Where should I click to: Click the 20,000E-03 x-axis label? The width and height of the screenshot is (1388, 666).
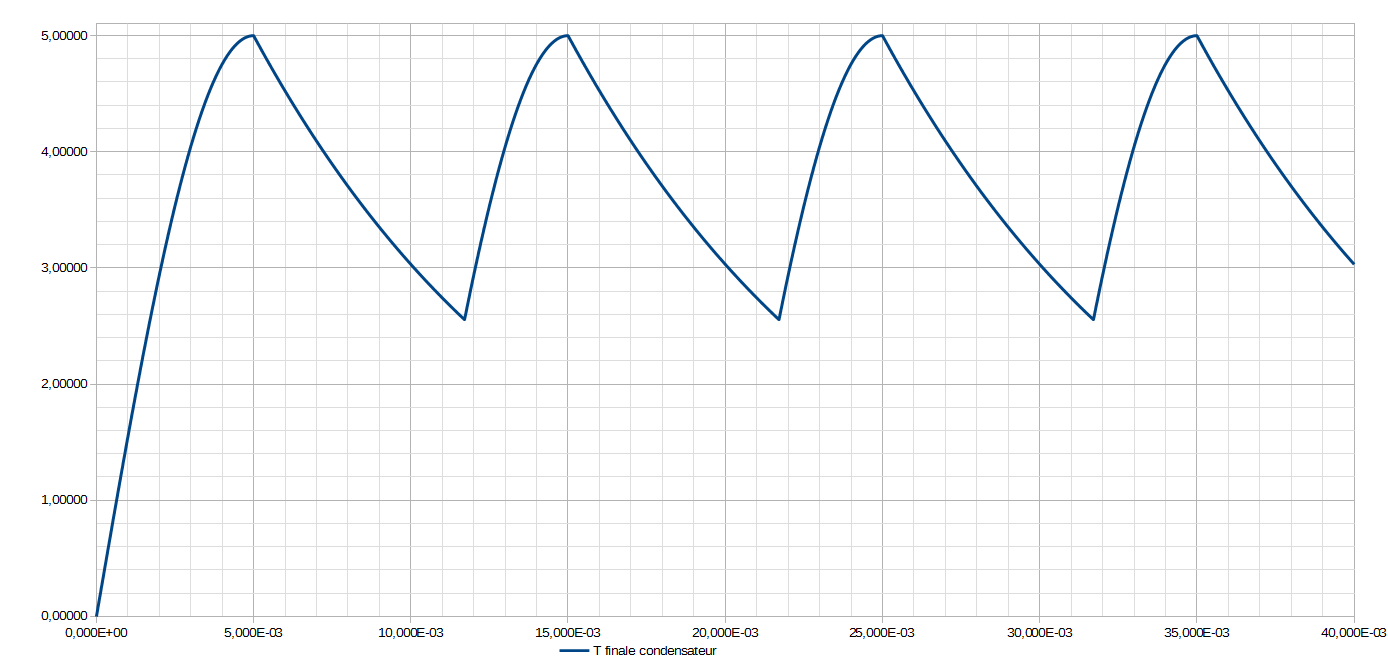[x=725, y=633]
